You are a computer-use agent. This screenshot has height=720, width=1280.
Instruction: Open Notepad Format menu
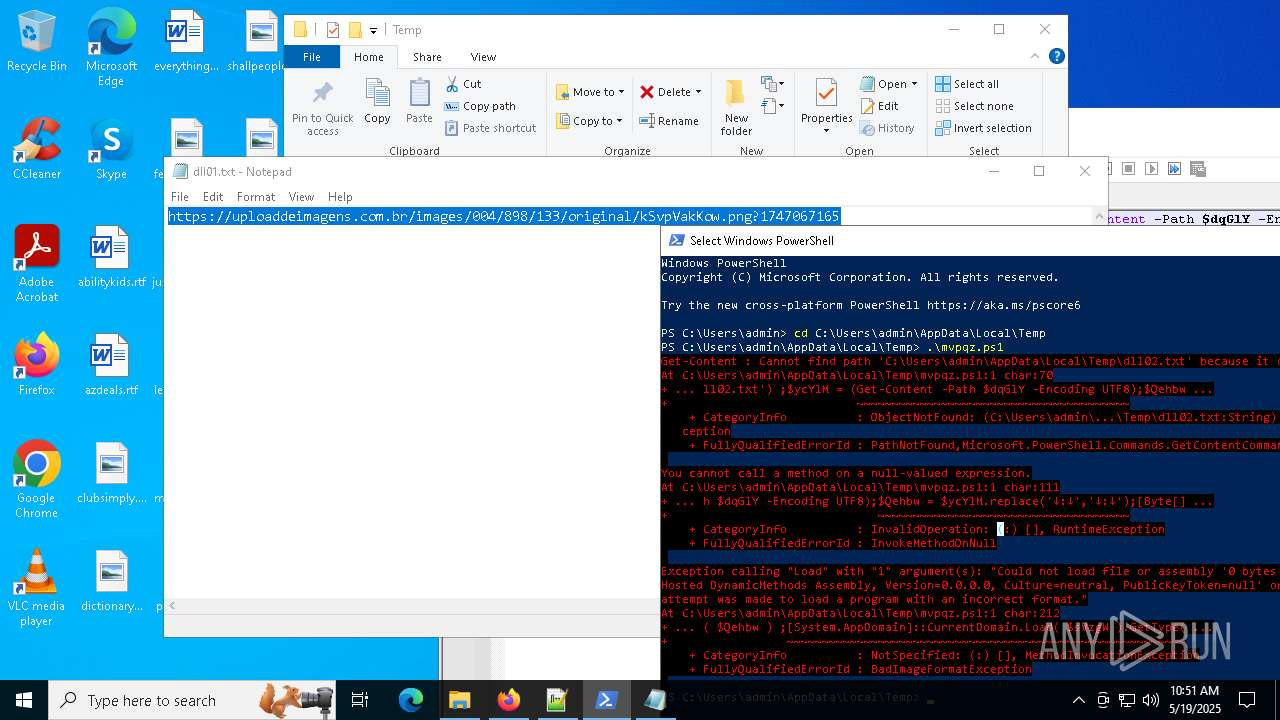(256, 197)
